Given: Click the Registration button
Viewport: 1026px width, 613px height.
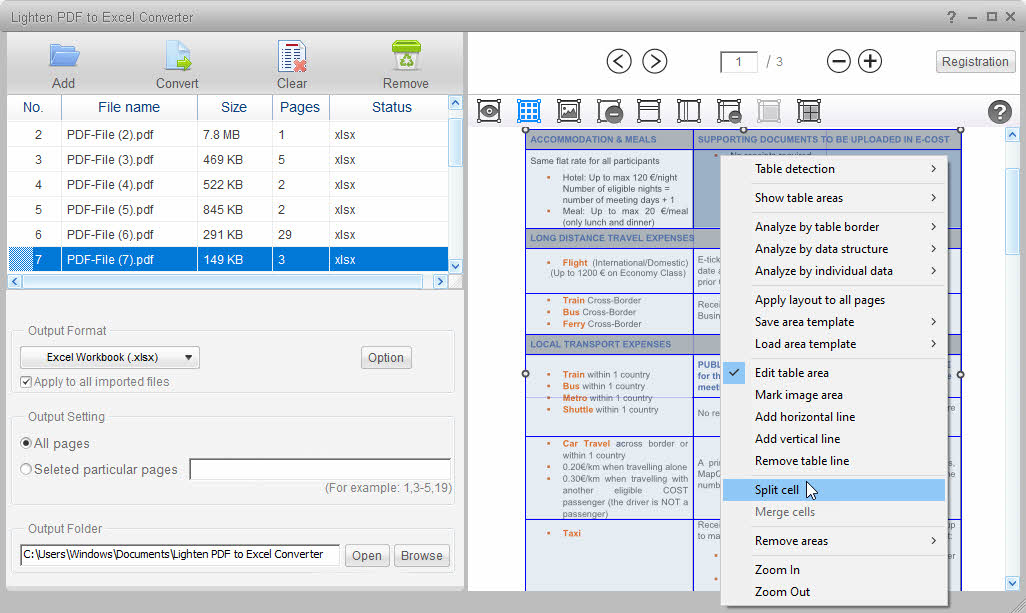Looking at the screenshot, I should coord(975,61).
